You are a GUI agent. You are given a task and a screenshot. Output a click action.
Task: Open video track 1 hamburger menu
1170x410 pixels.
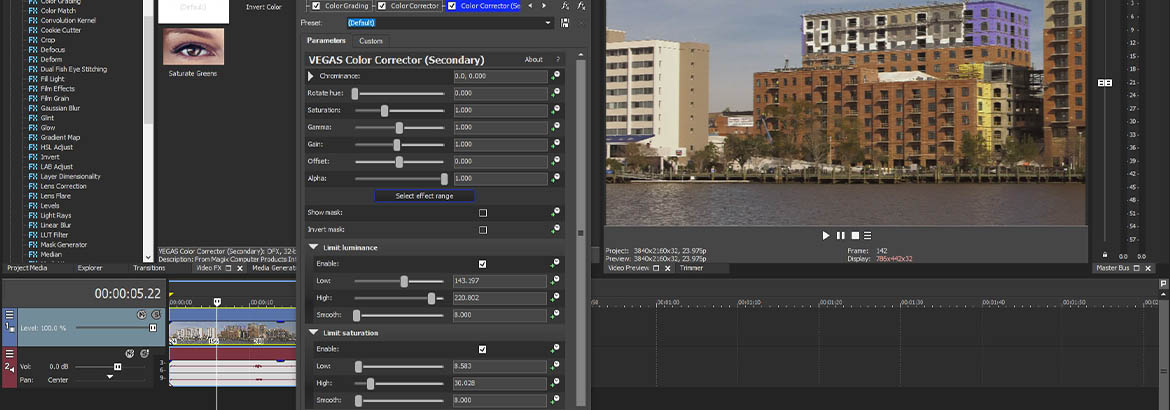tap(9, 314)
